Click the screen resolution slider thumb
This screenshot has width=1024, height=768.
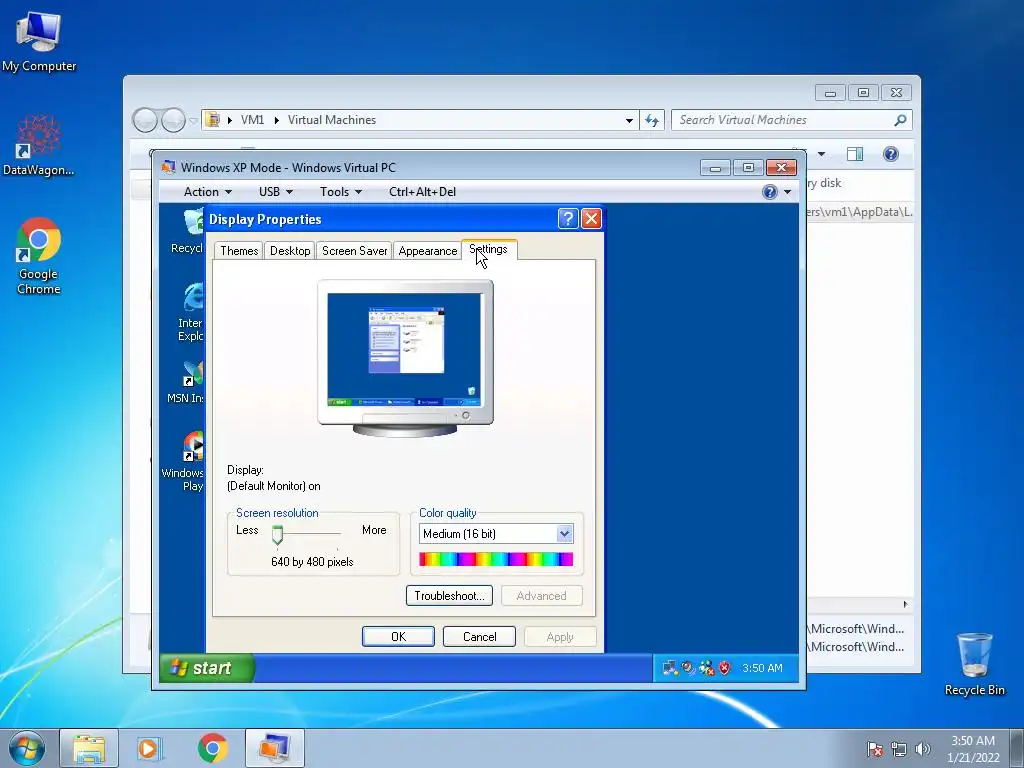point(278,535)
